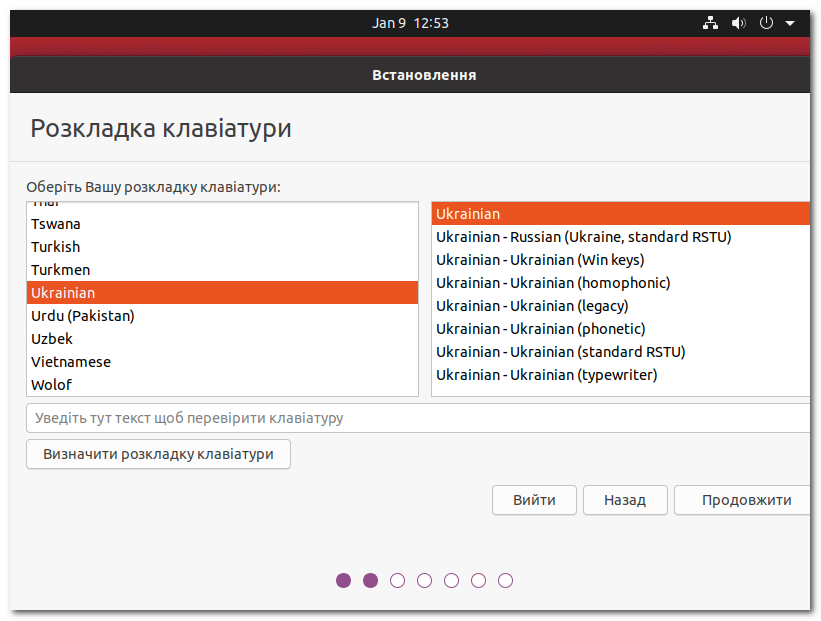Viewport: 821px width, 621px height.
Task: Choose Ukrainian - Ukrainian (phonetic) variant
Action: 556,328
